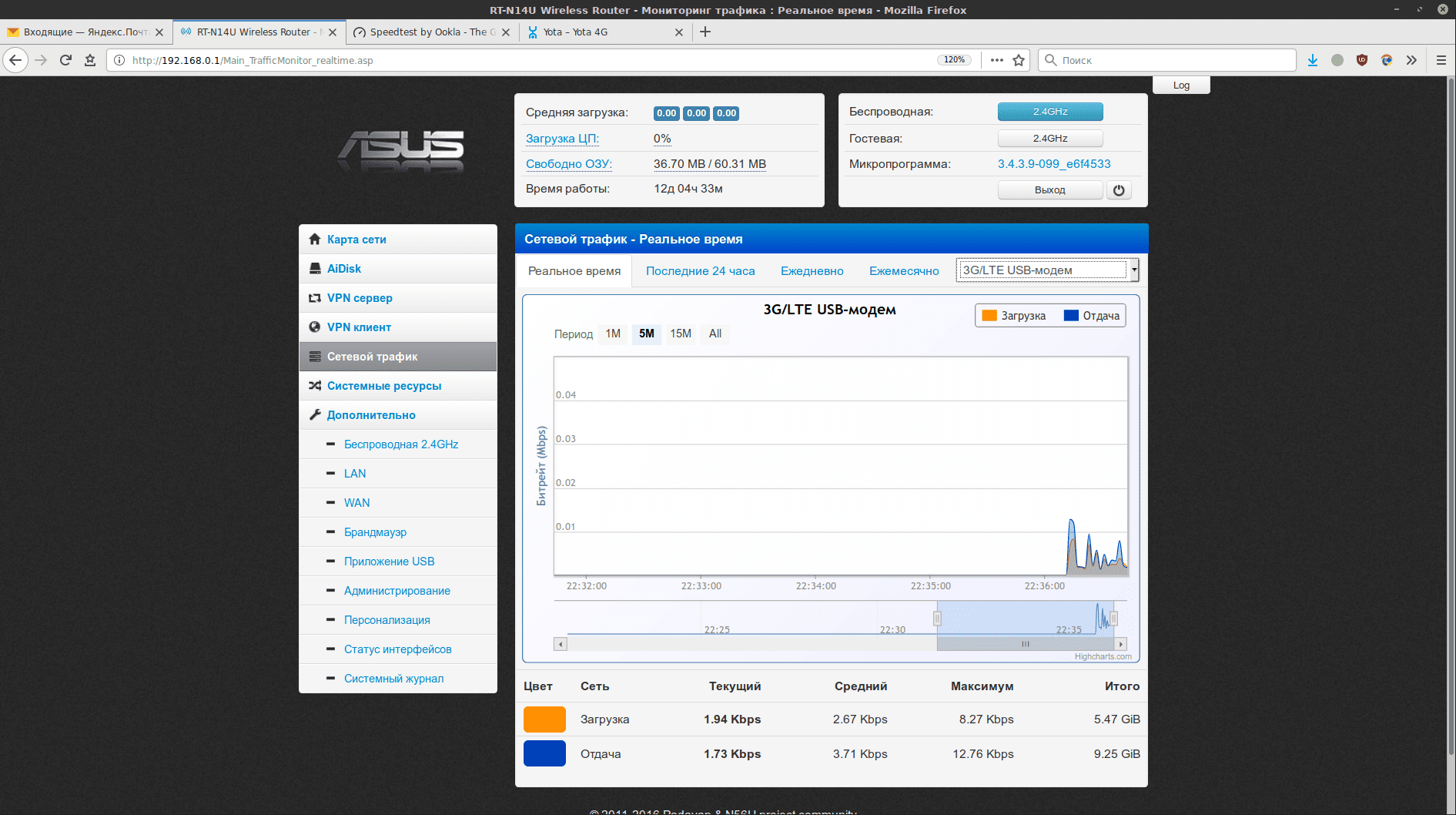Image resolution: width=1456 pixels, height=815 pixels.
Task: Click the browser back arrow
Action: pyautogui.click(x=15, y=60)
